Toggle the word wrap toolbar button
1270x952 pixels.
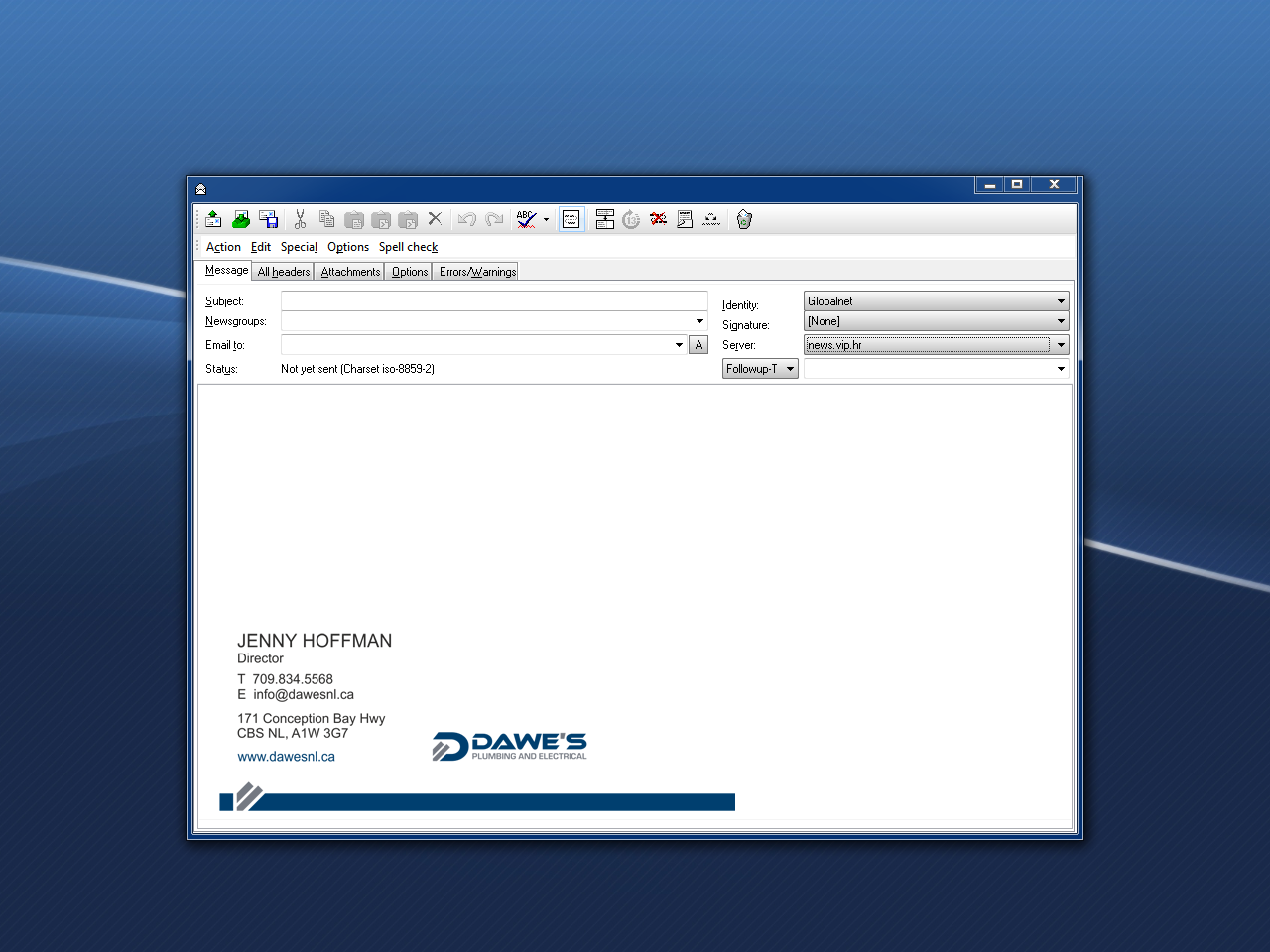click(x=571, y=219)
